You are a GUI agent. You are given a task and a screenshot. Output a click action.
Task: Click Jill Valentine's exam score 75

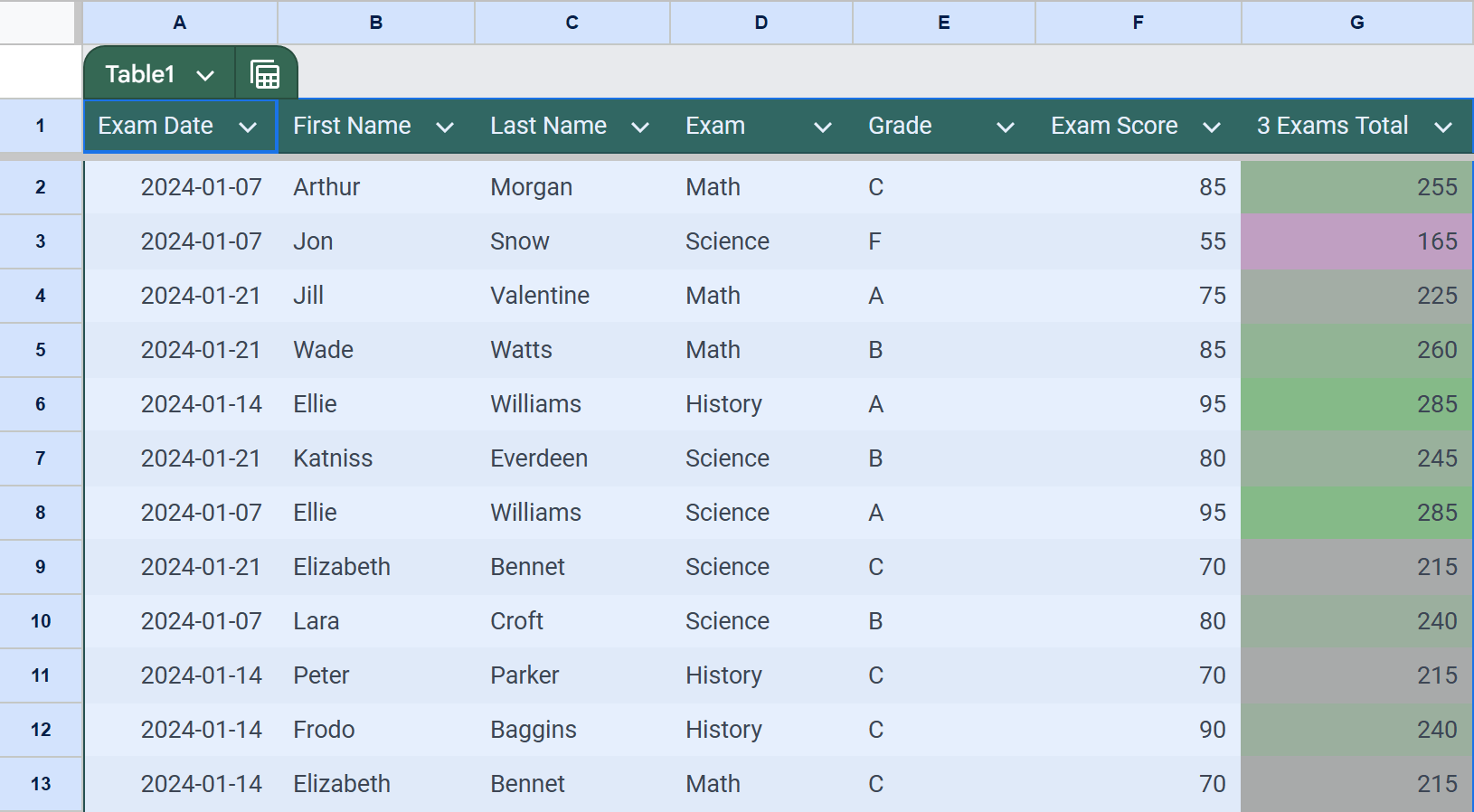1139,296
